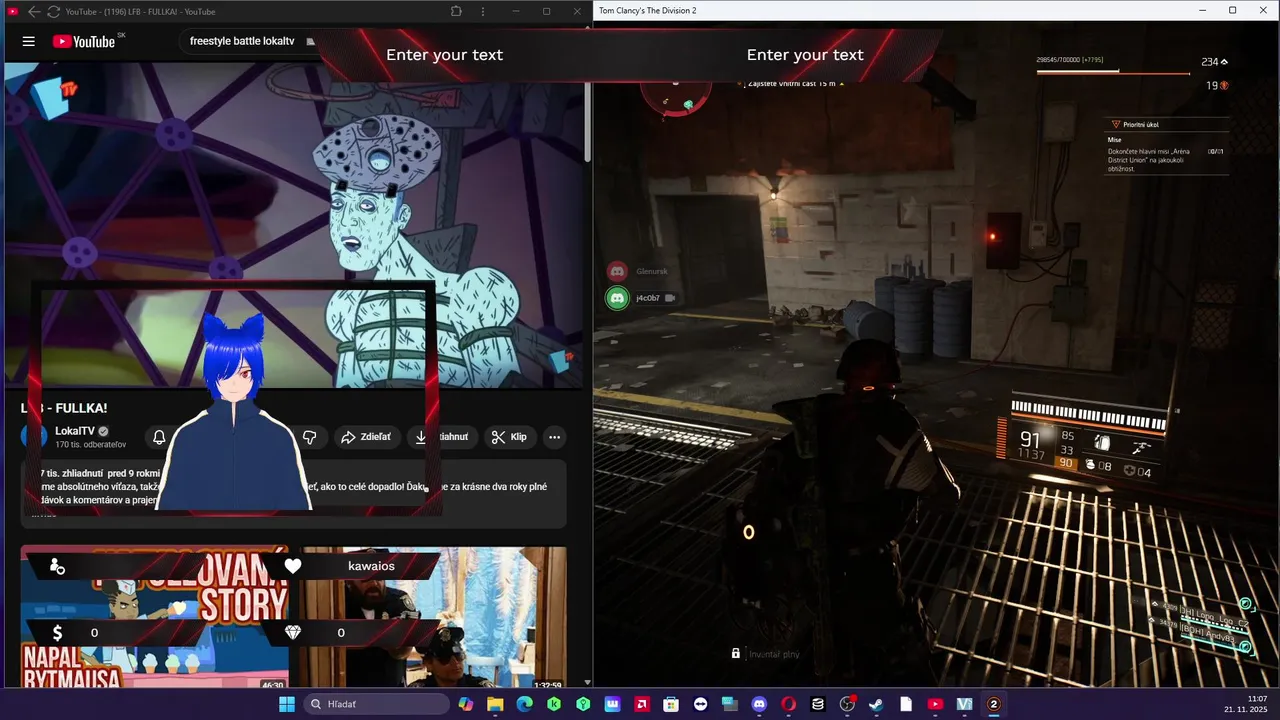
Task: Download the video with the Stiahnuť button
Action: click(x=442, y=437)
